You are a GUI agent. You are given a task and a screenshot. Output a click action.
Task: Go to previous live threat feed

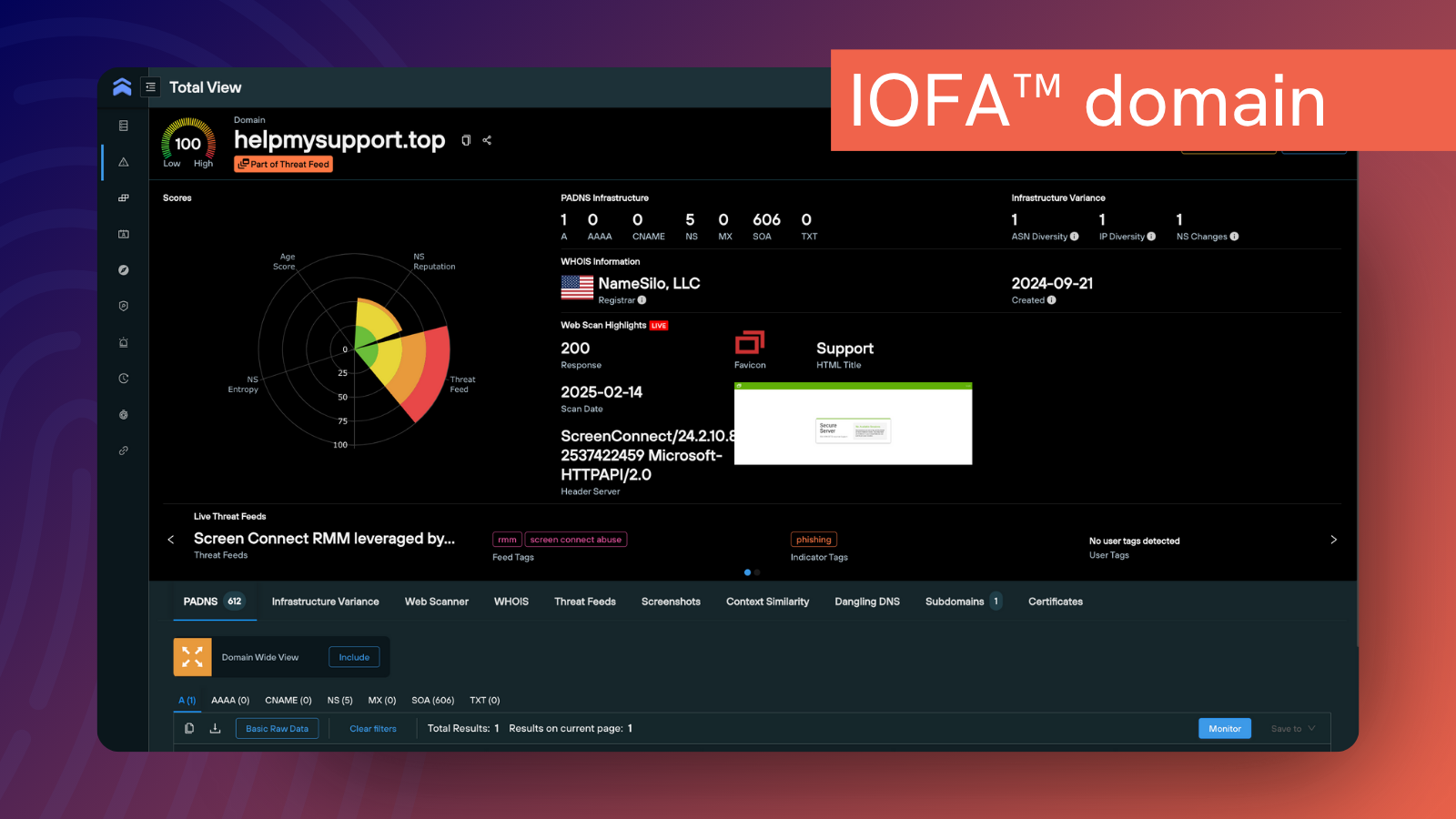point(171,540)
